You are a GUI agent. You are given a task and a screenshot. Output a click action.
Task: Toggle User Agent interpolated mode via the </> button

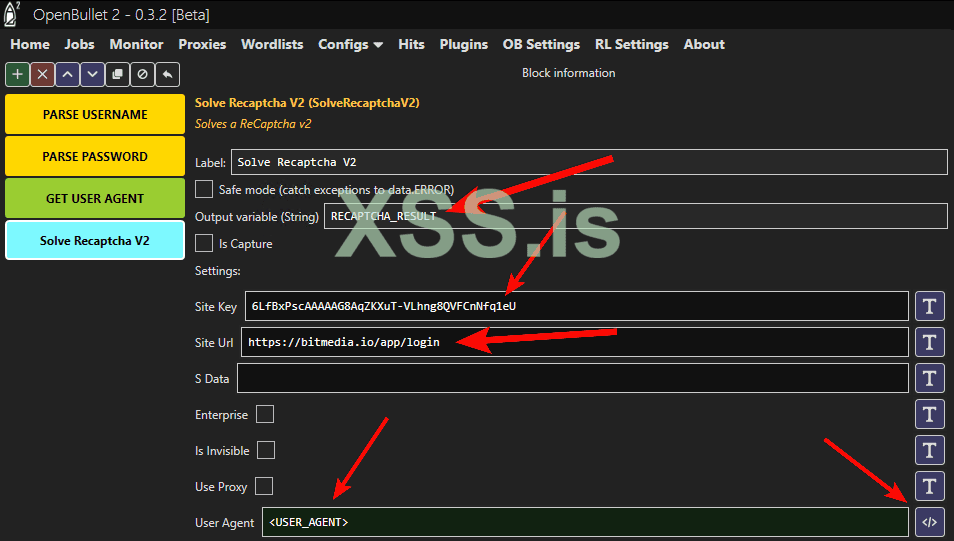tap(930, 522)
